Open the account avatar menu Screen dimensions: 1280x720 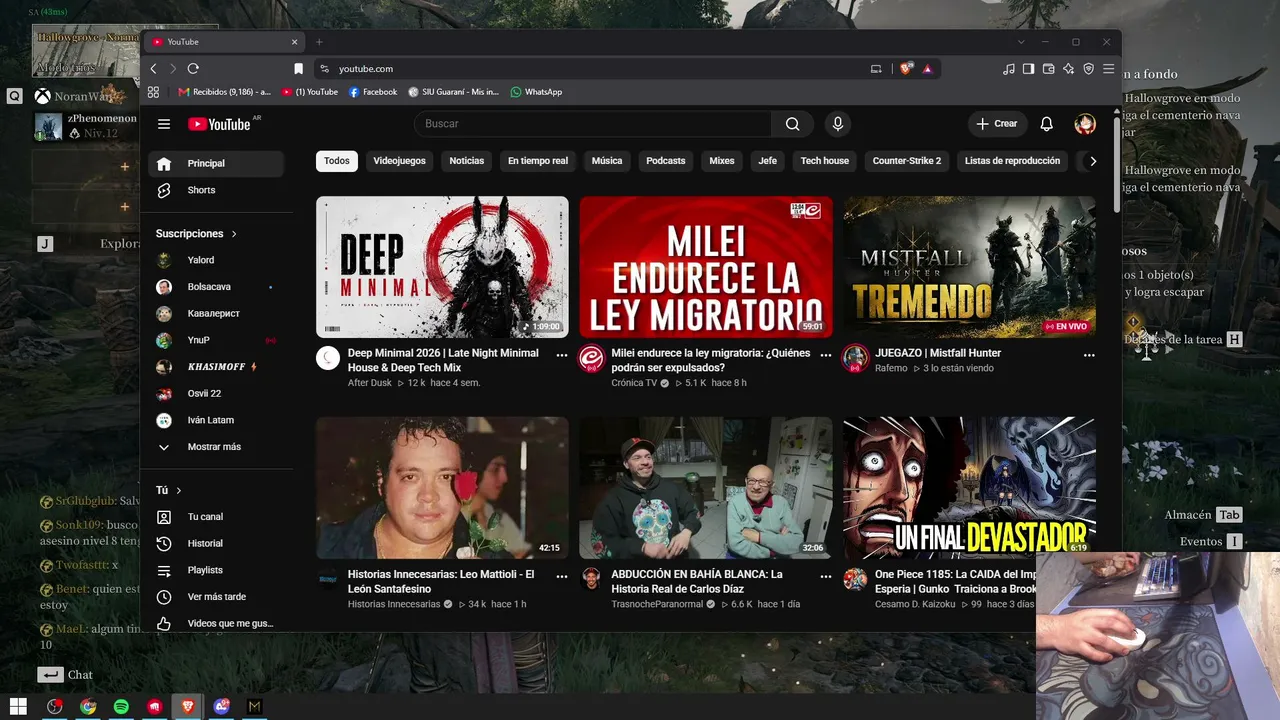[x=1085, y=124]
